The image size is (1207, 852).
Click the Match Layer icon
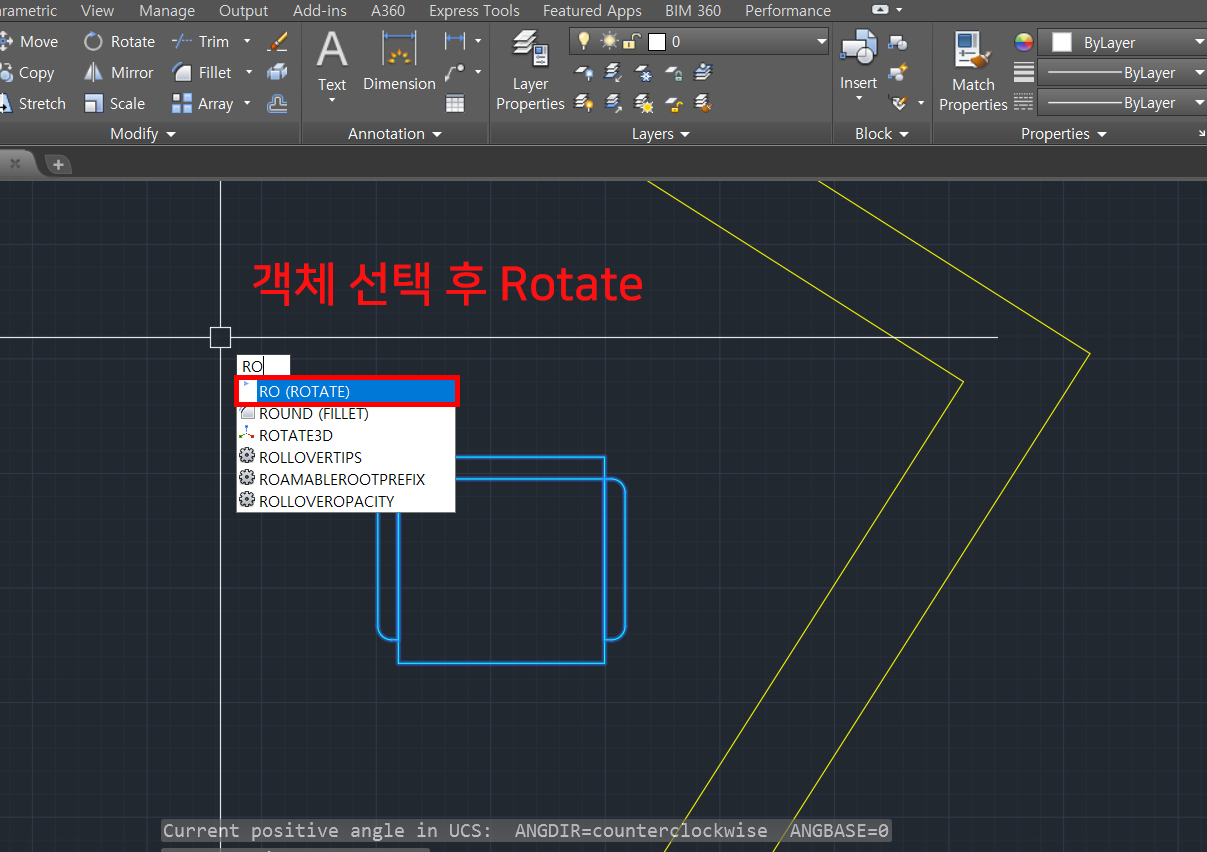pos(704,102)
